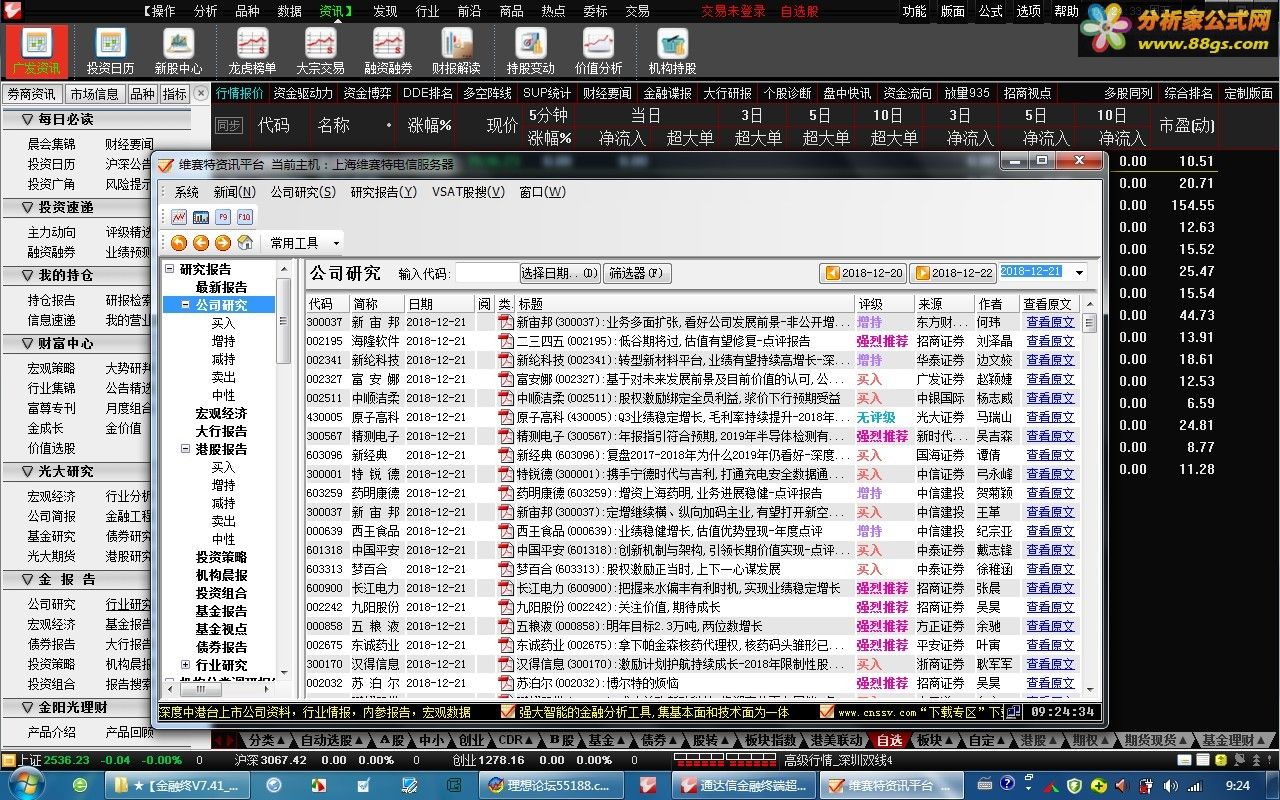
Task: Collapse the 财富中心 sidebar section
Action: [x=26, y=343]
